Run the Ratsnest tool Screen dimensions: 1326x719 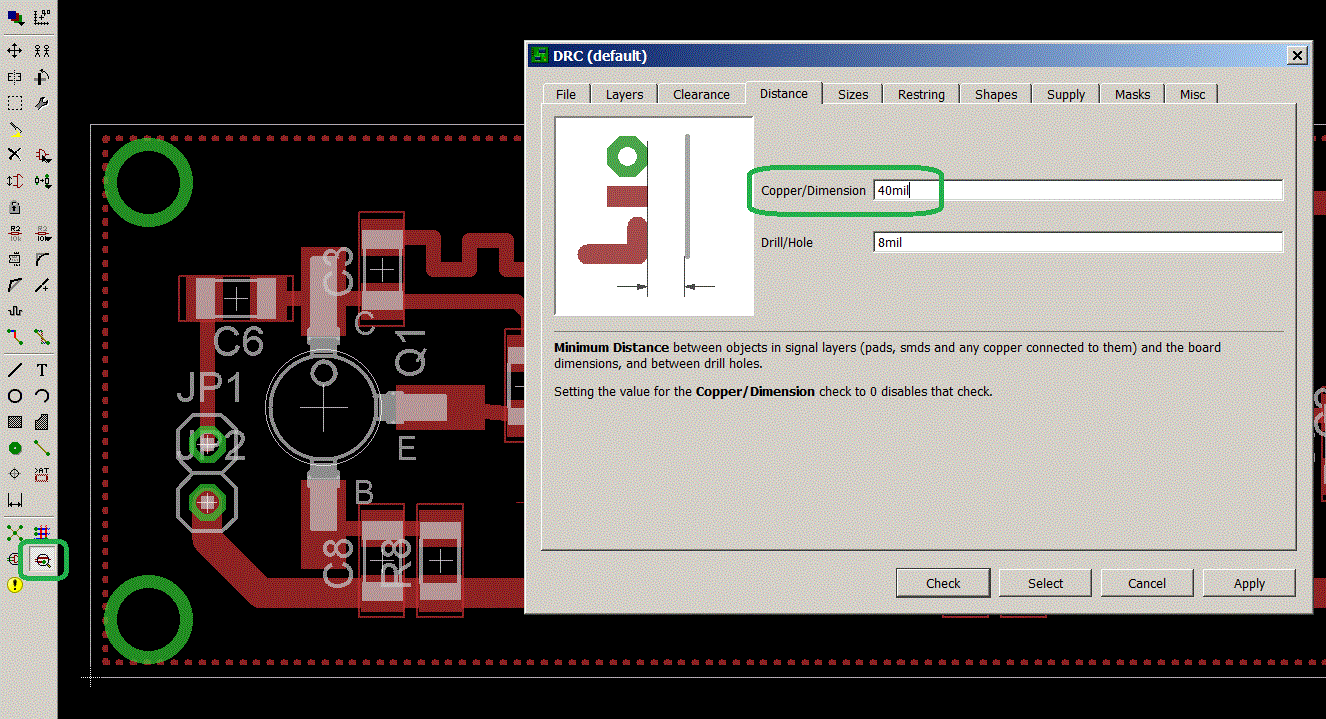[x=15, y=533]
